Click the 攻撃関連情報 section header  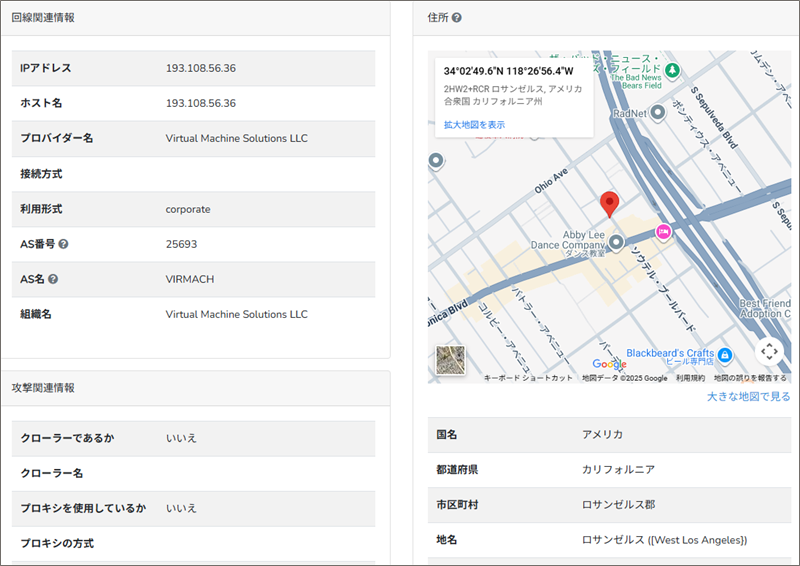pos(43,388)
